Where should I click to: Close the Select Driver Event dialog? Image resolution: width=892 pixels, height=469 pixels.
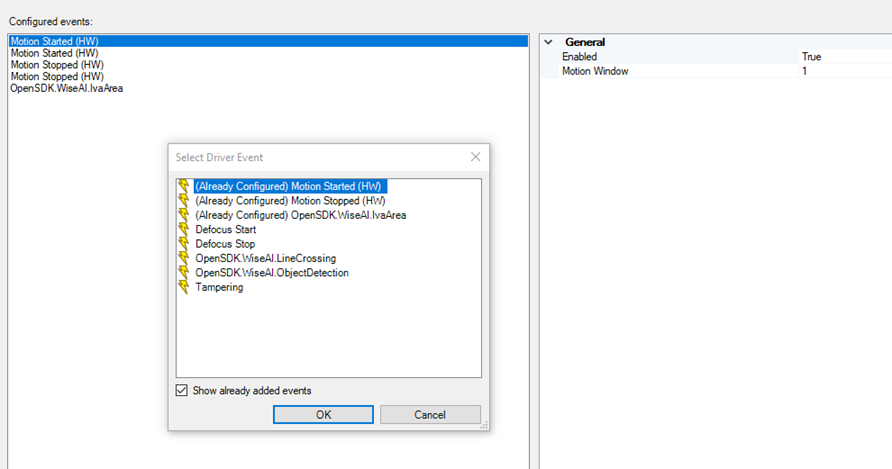click(476, 157)
